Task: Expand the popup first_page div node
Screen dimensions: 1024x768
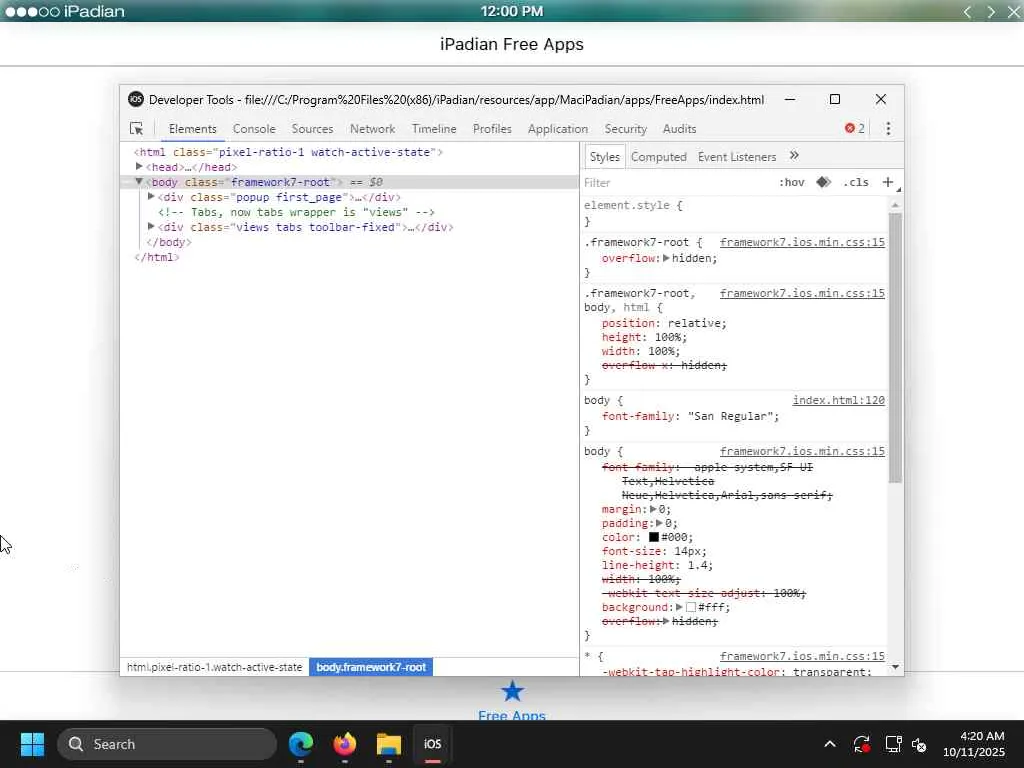Action: (x=151, y=197)
